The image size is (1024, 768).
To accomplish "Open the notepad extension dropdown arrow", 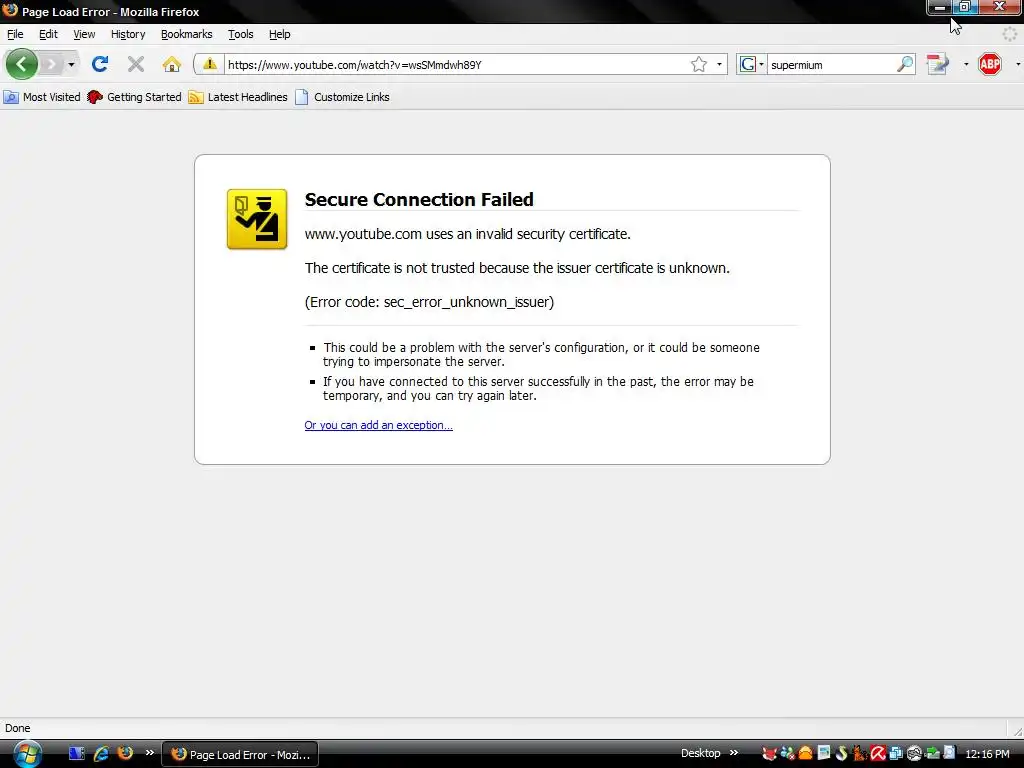I will coord(966,65).
